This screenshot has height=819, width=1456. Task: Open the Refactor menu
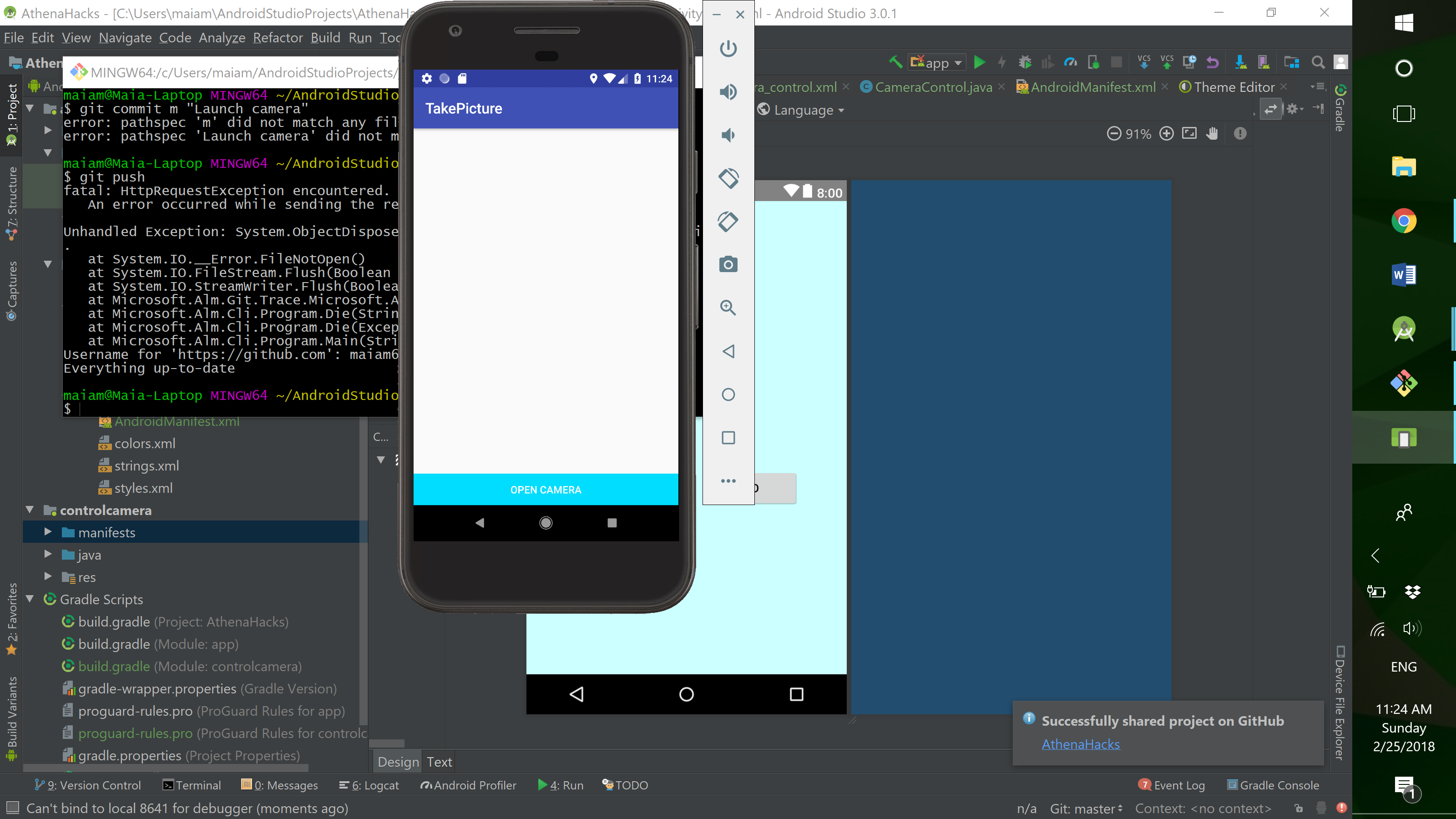tap(278, 38)
